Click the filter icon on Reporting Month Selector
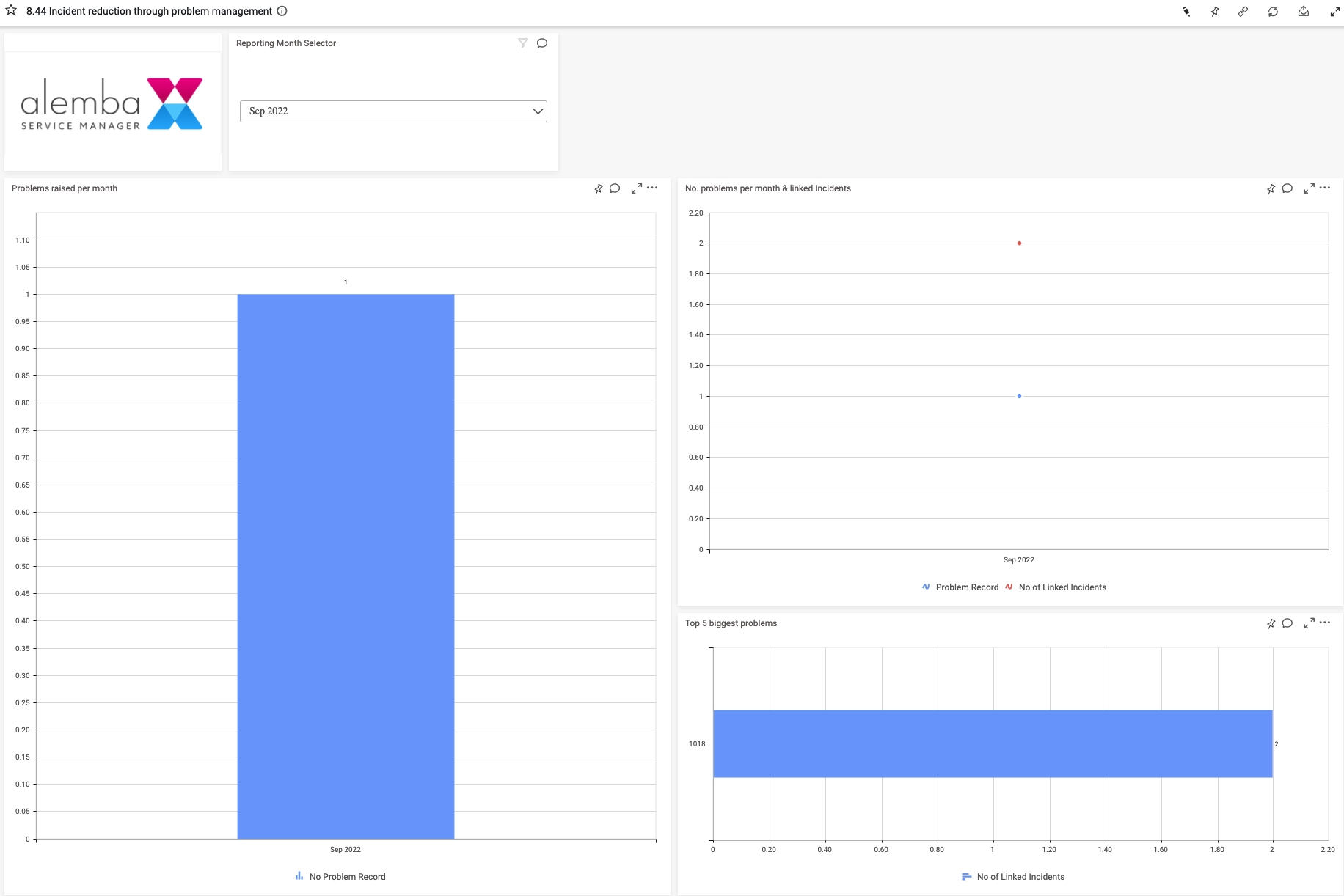 pyautogui.click(x=523, y=43)
